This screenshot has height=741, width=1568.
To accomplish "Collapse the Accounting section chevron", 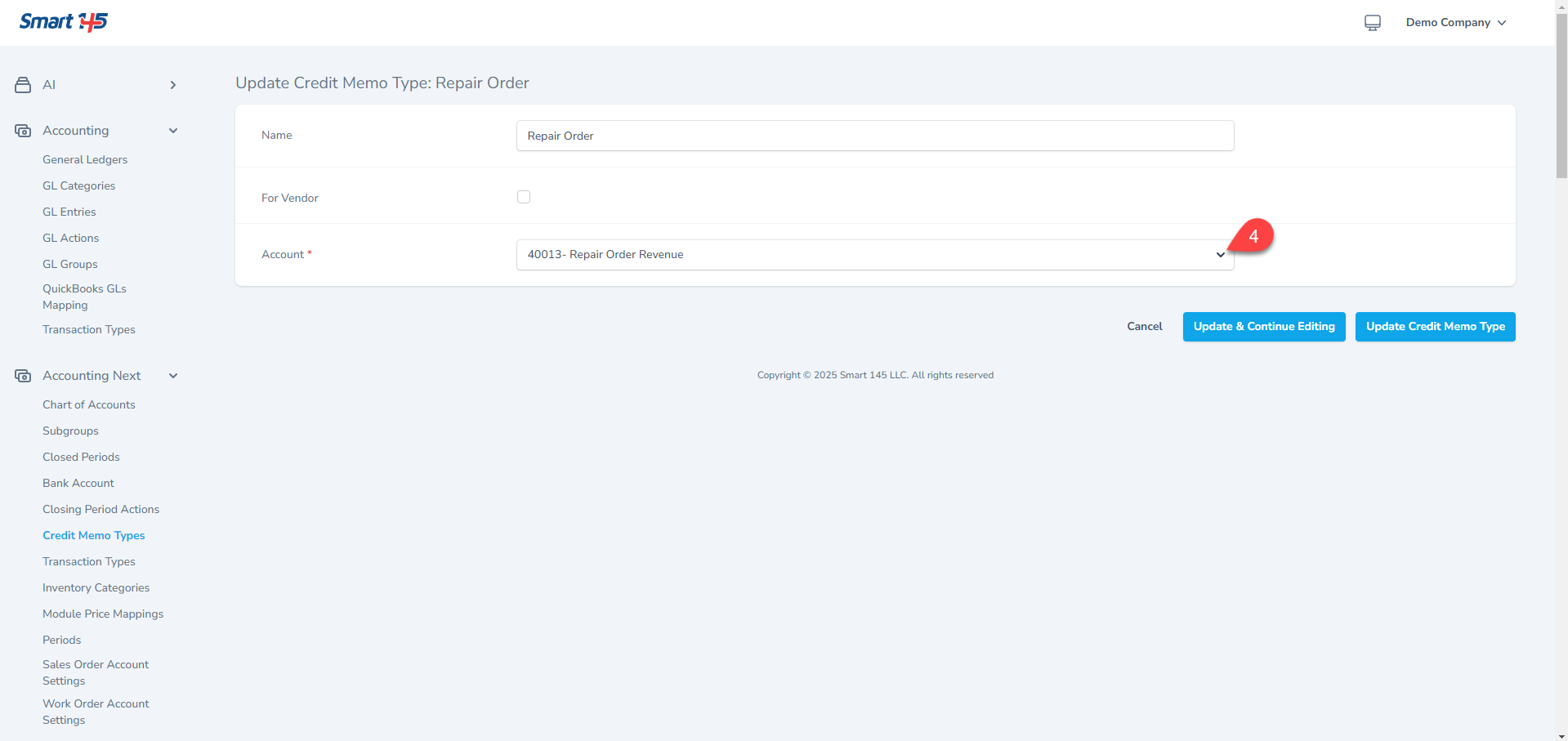I will pos(172,131).
